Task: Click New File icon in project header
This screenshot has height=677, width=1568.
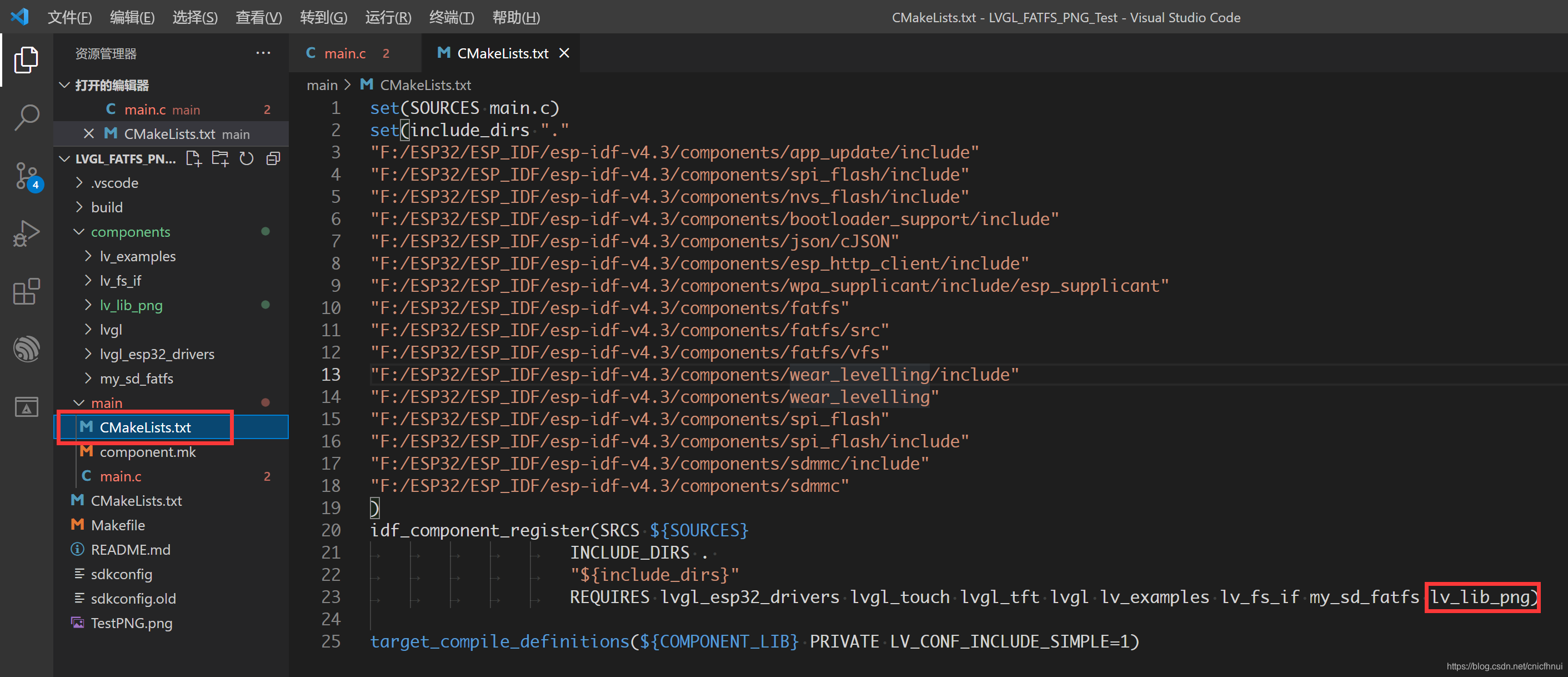Action: [x=193, y=158]
